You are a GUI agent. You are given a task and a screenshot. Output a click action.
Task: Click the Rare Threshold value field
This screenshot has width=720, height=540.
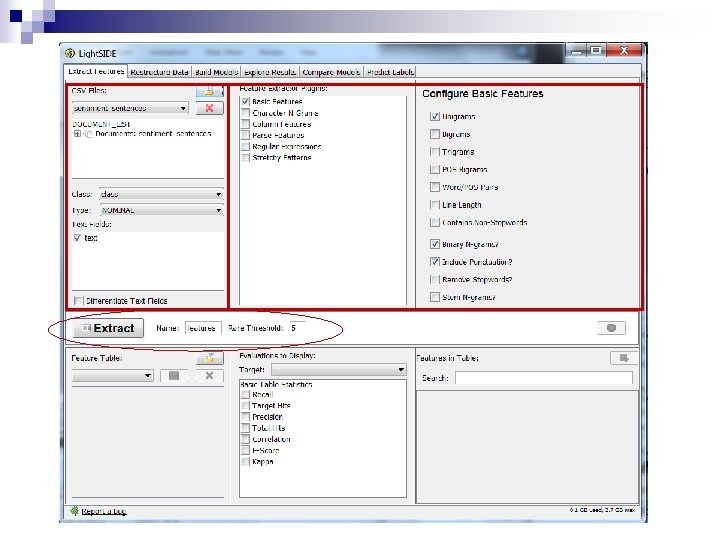[298, 328]
